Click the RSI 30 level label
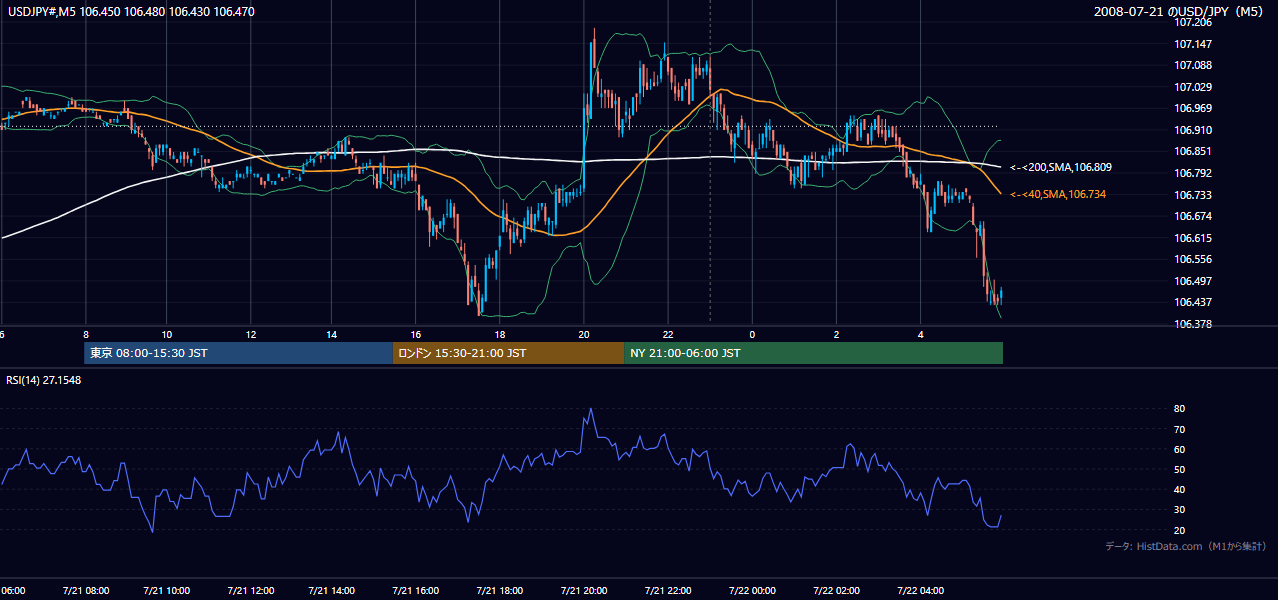The width and height of the screenshot is (1278, 600). [x=1179, y=510]
